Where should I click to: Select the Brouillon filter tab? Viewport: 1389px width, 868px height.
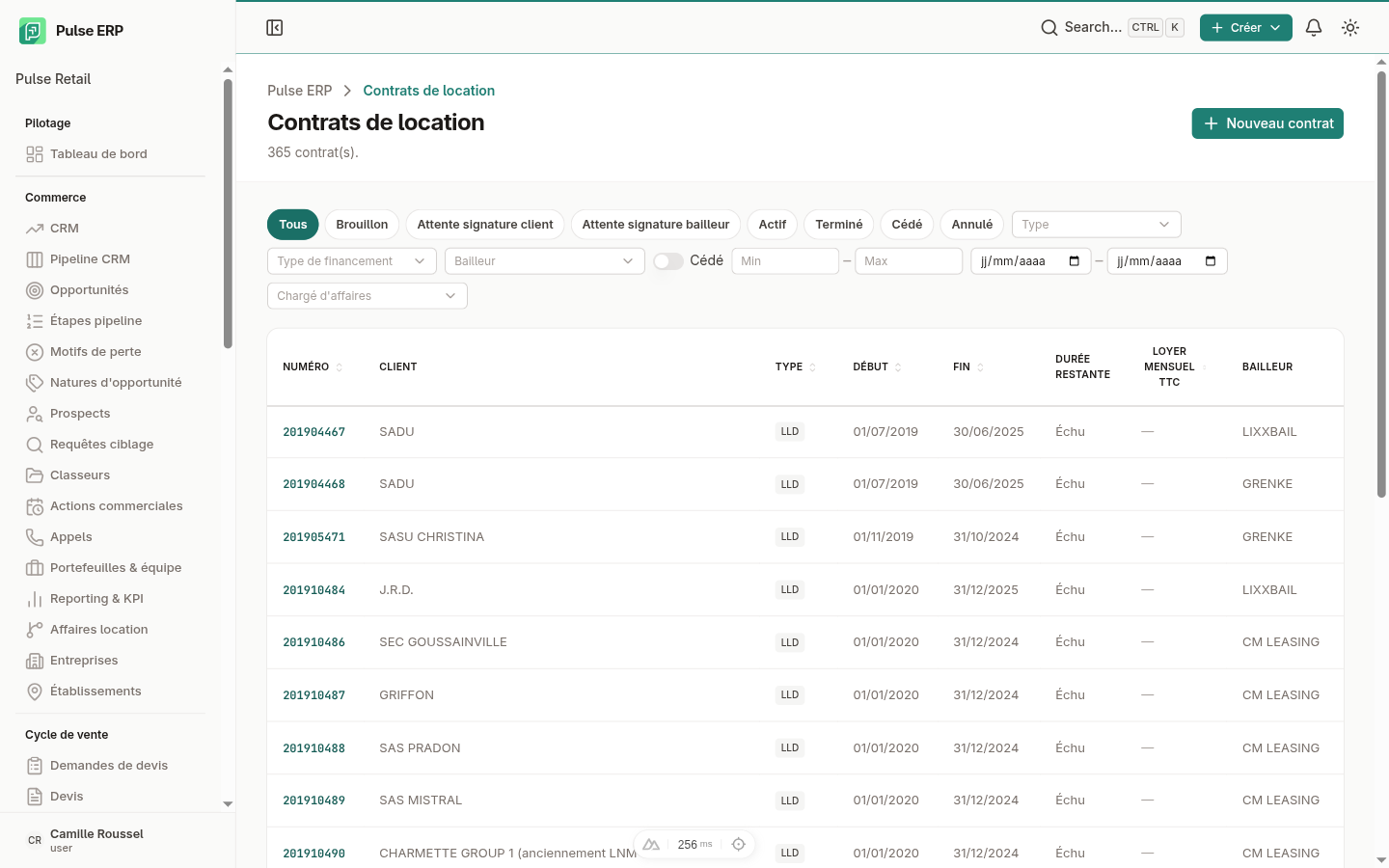tap(362, 225)
